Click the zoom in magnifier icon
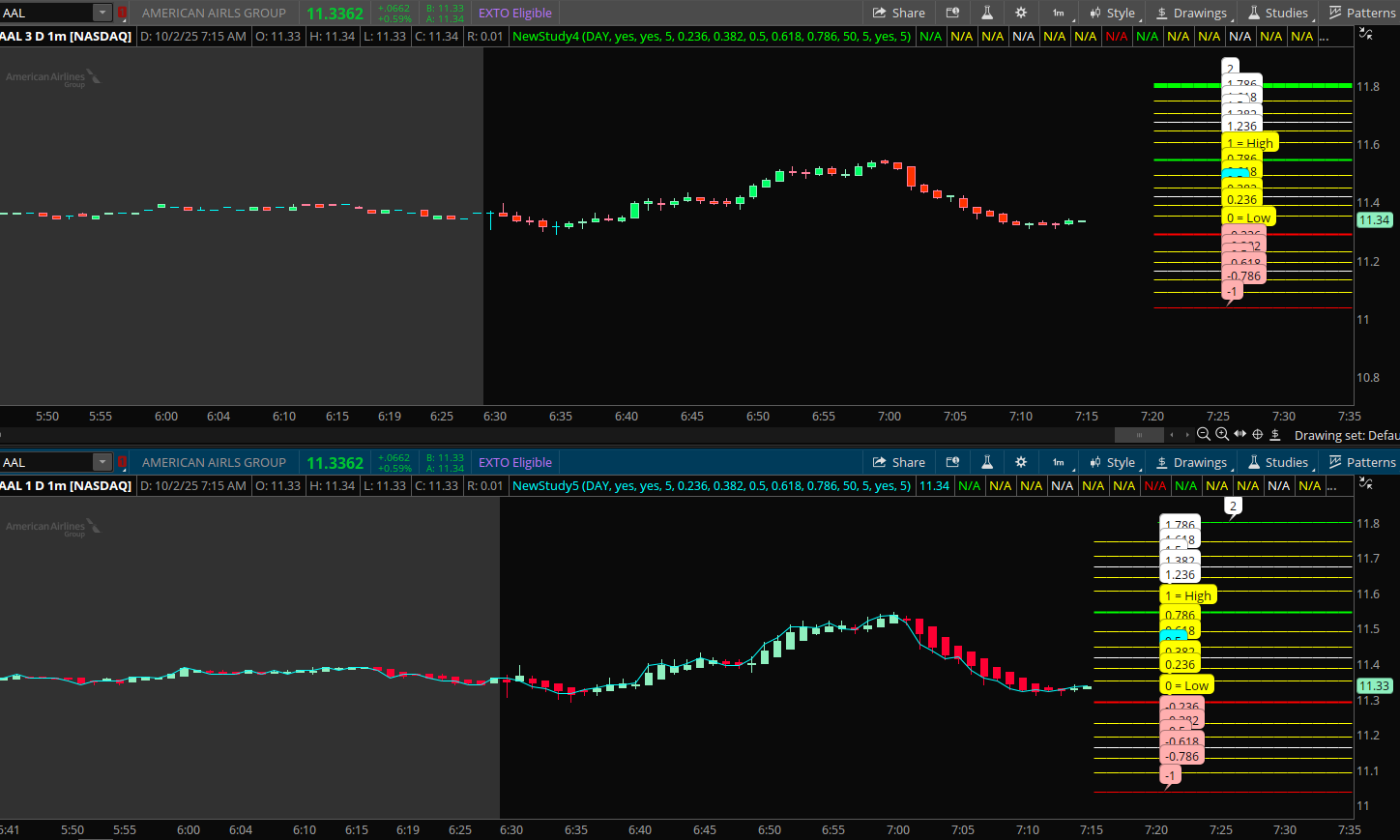Screen dimensions: 1400x840 [x=1222, y=435]
